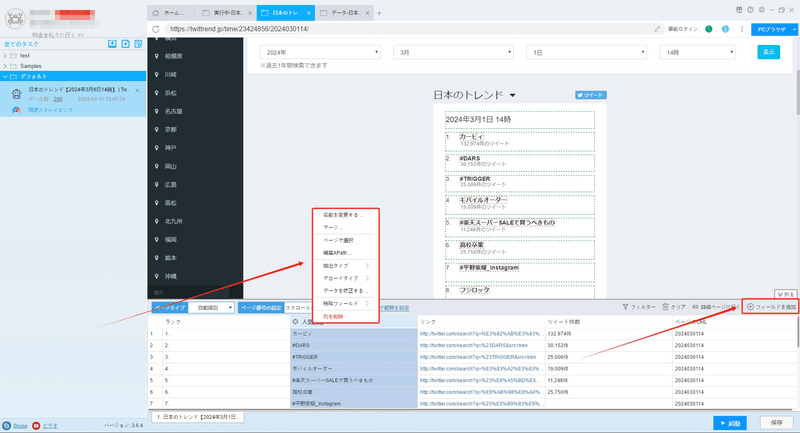Click the フィルター filter icon
The image size is (800, 433).
tap(626, 307)
